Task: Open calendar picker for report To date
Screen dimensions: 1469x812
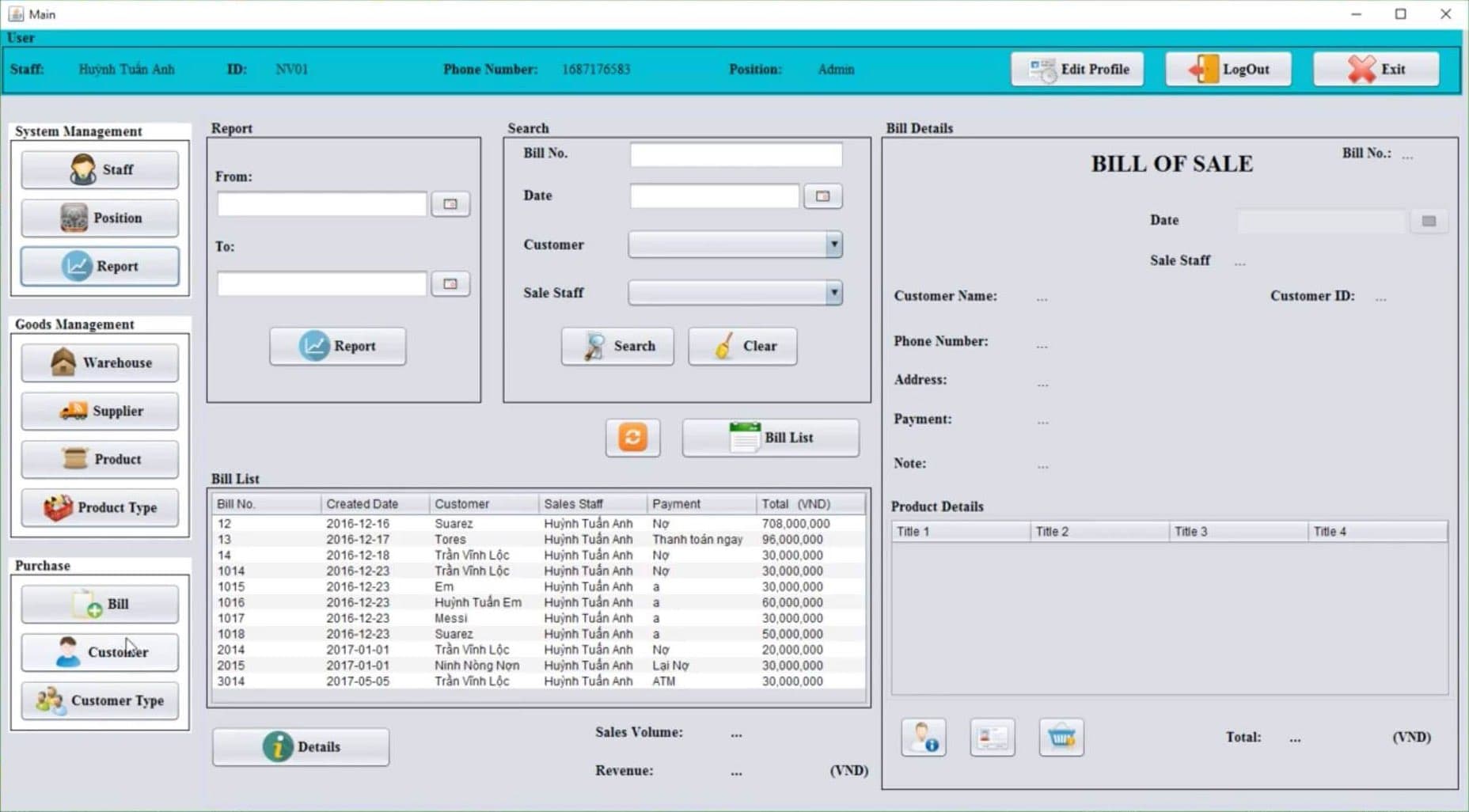Action: click(450, 284)
